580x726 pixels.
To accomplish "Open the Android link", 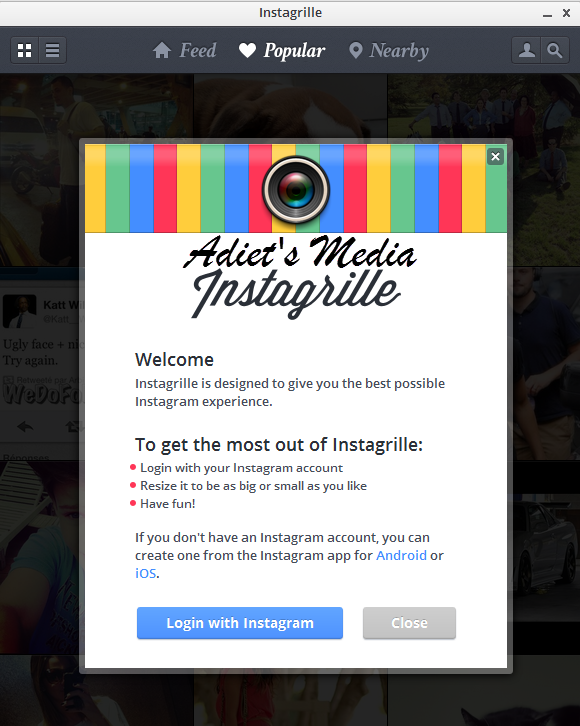I will (x=401, y=555).
